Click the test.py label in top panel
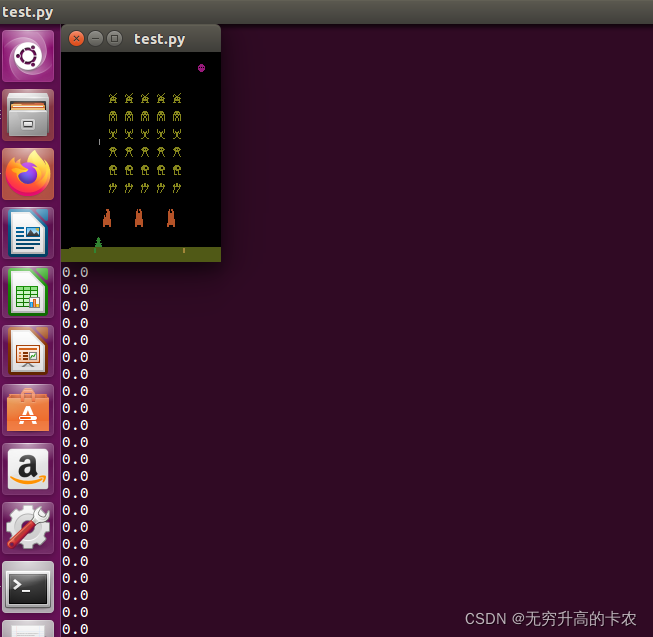 click(x=27, y=12)
